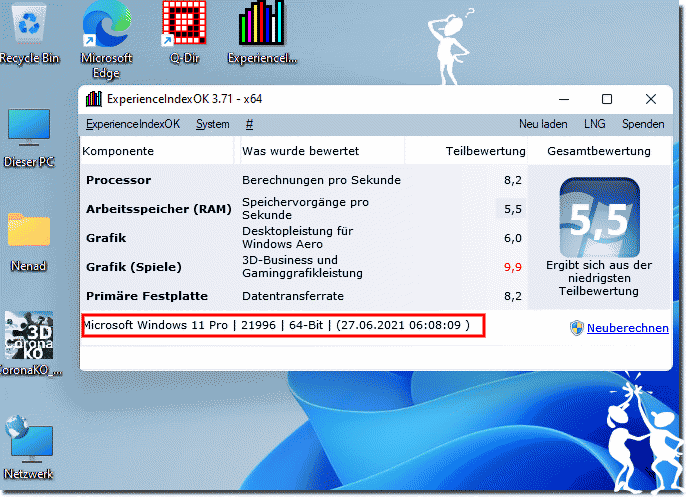Click the RAM score 5,5

pyautogui.click(x=513, y=209)
